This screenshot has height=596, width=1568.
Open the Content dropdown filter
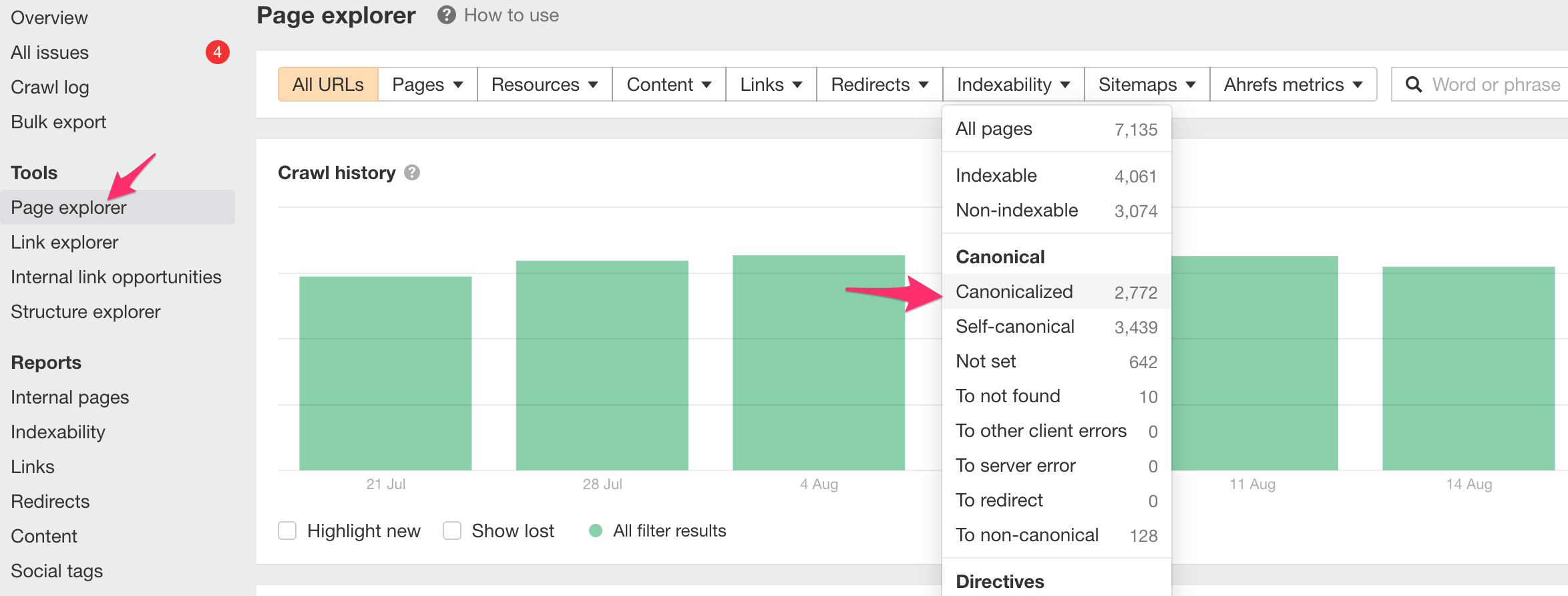click(668, 84)
